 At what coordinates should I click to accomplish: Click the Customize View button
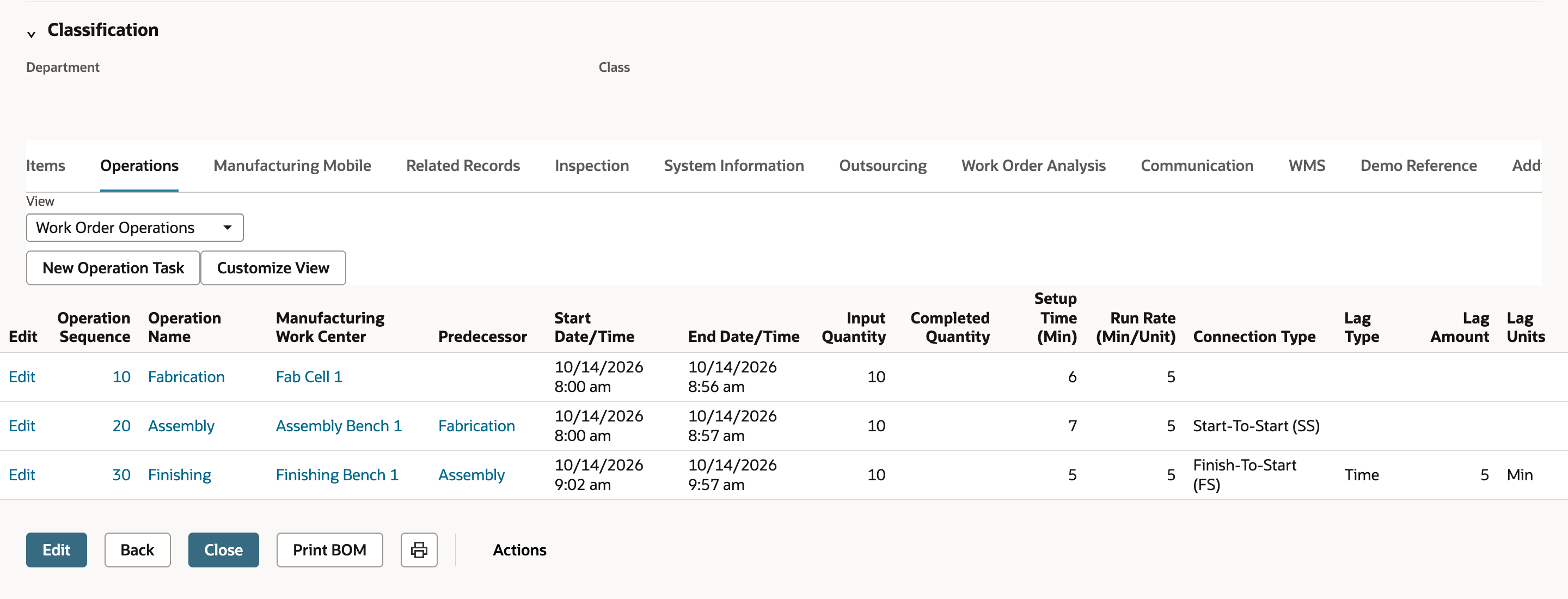coord(273,268)
